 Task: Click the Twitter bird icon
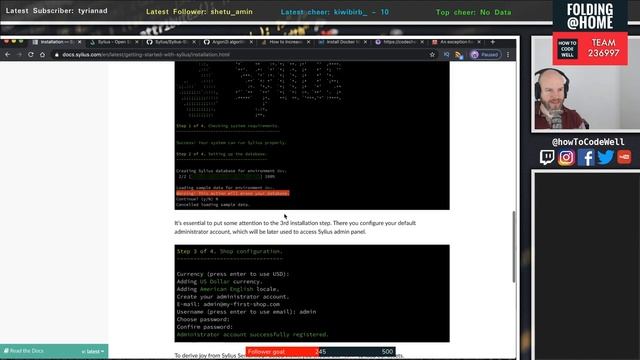(605, 157)
